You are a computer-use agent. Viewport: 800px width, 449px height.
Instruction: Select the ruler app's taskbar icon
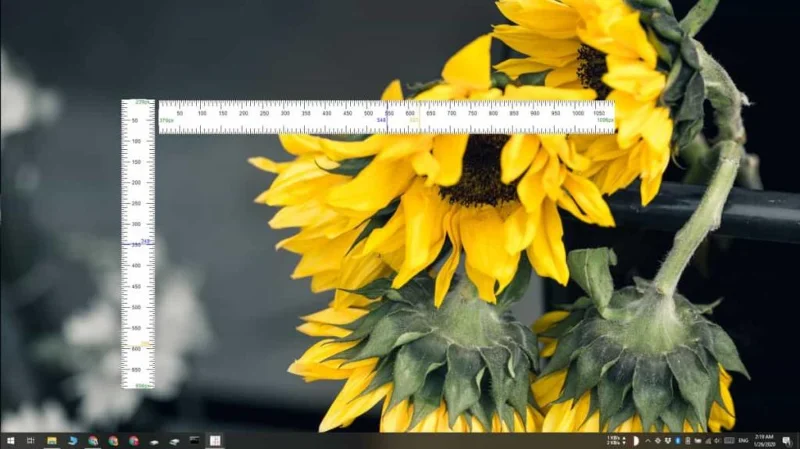[x=215, y=441]
